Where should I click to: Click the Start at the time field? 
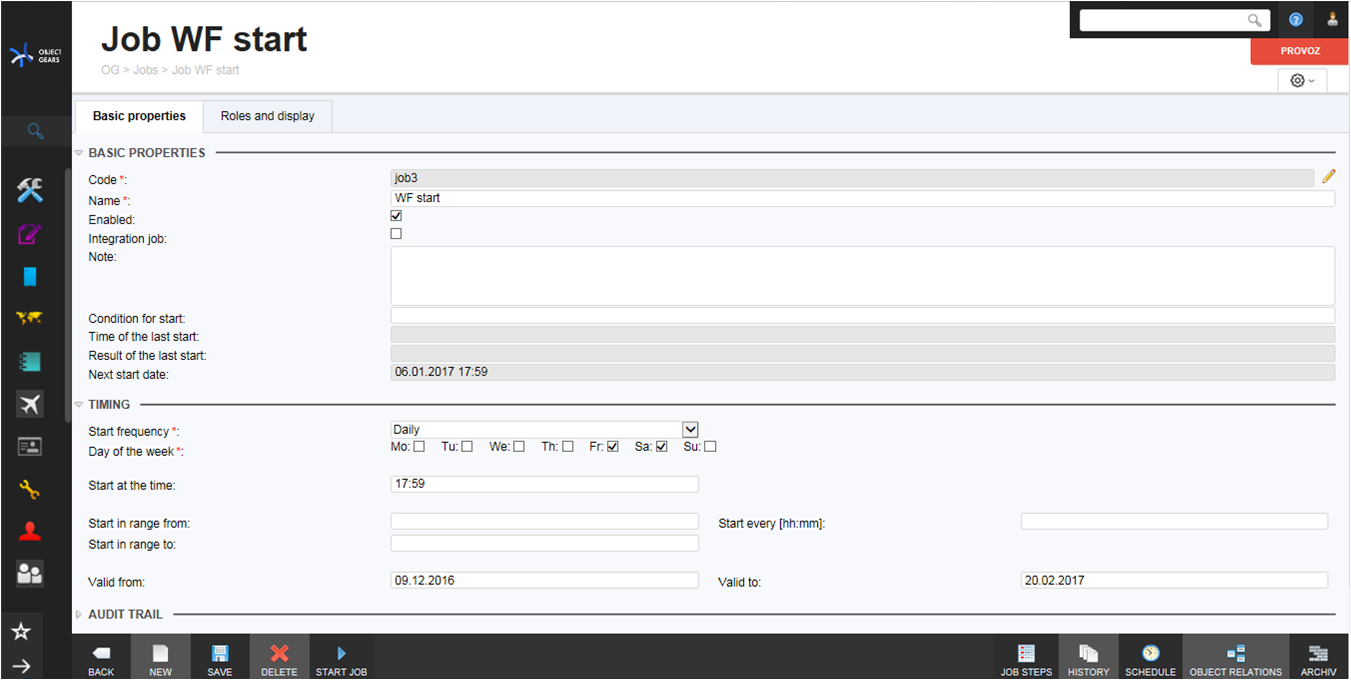544,483
